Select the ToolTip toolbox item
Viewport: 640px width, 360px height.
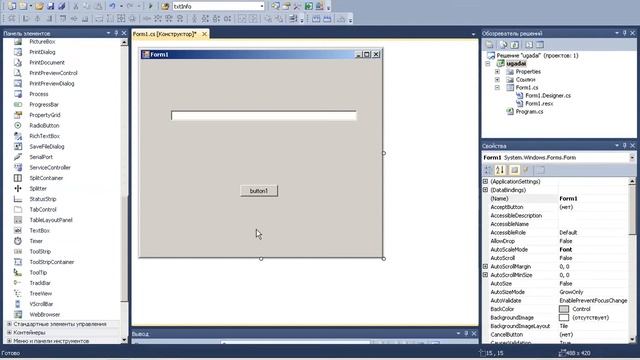tap(38, 272)
